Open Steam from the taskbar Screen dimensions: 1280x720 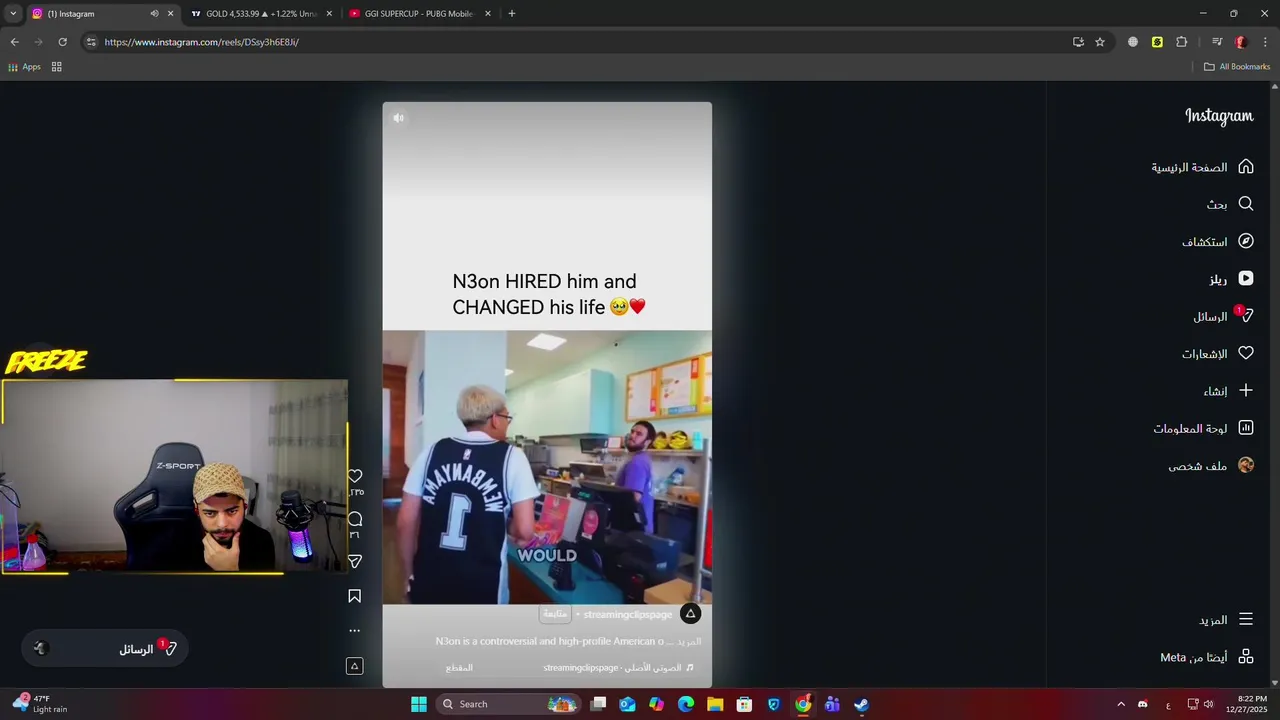pyautogui.click(x=861, y=704)
